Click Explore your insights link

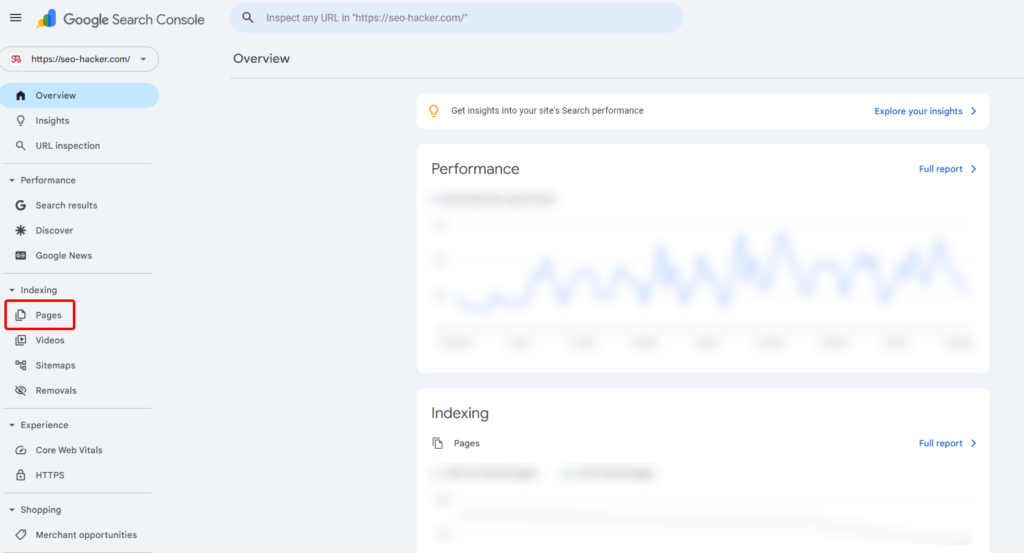(x=918, y=111)
